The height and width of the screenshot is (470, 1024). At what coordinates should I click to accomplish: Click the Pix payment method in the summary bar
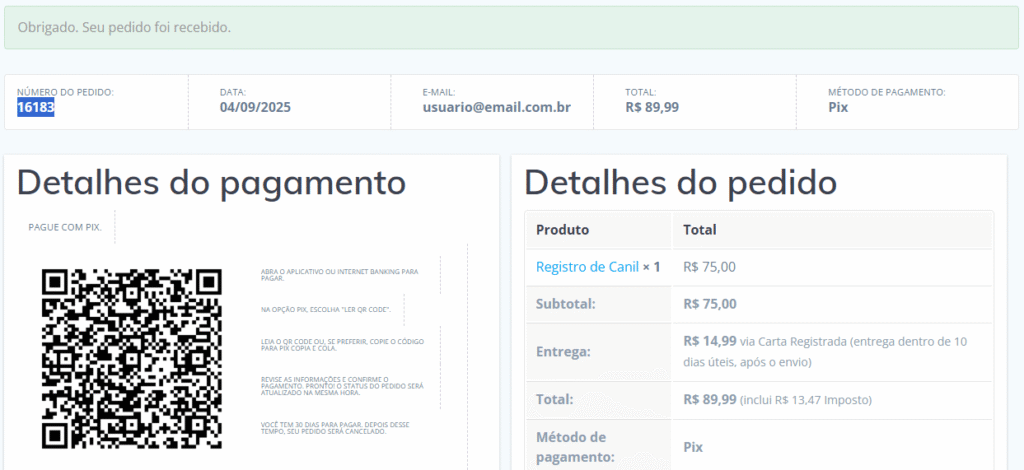(x=838, y=108)
